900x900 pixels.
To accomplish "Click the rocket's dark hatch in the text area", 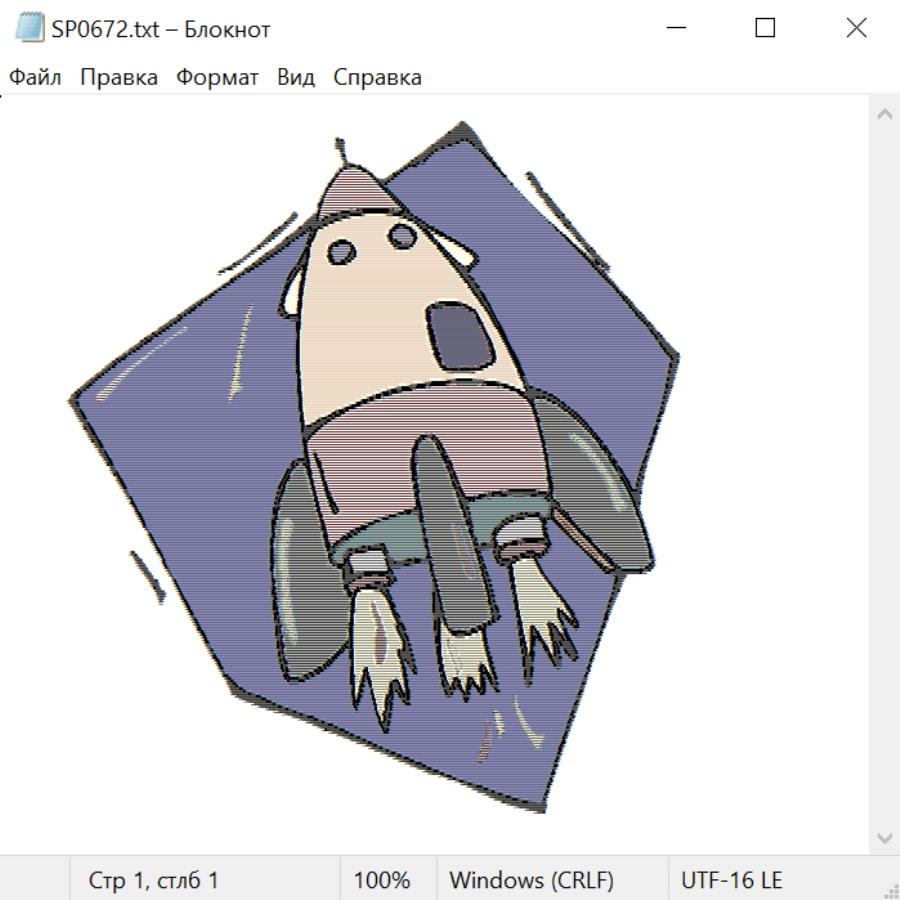I will click(x=458, y=337).
